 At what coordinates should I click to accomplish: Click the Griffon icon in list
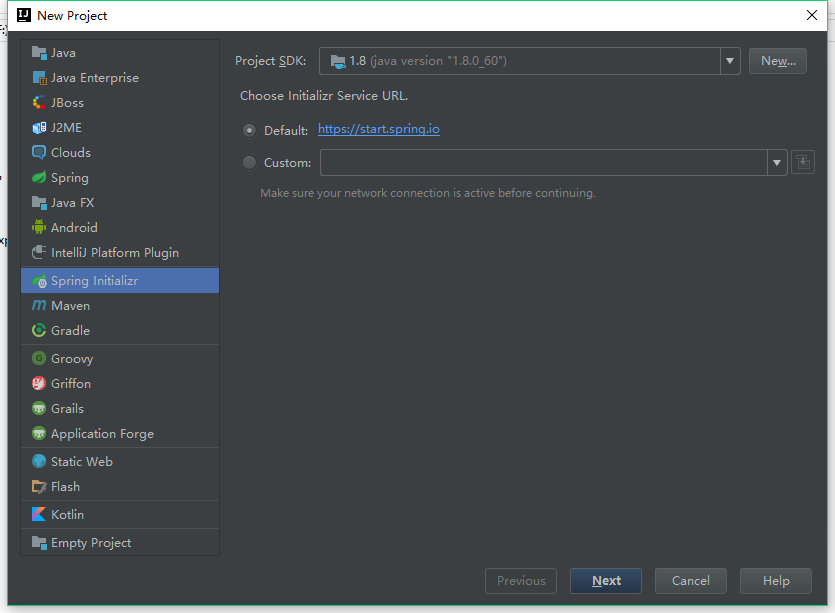click(x=39, y=384)
